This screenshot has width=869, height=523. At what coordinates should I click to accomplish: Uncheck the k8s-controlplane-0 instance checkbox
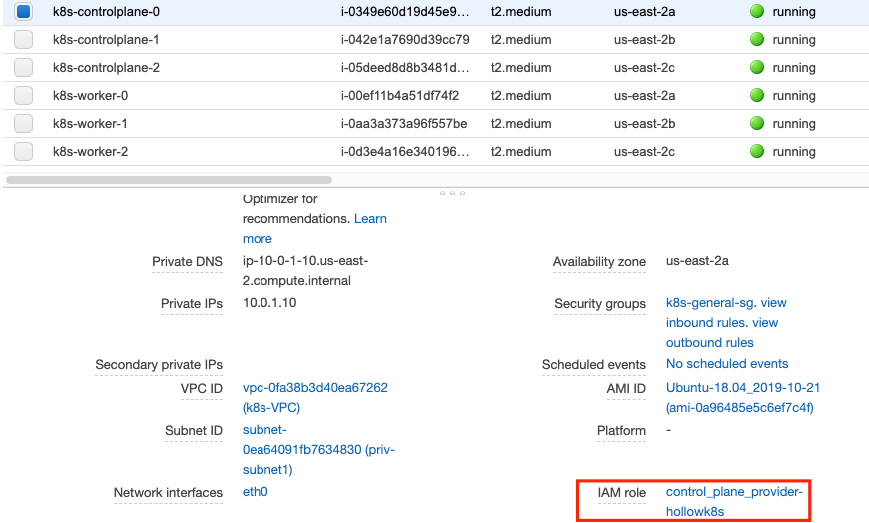click(x=24, y=12)
